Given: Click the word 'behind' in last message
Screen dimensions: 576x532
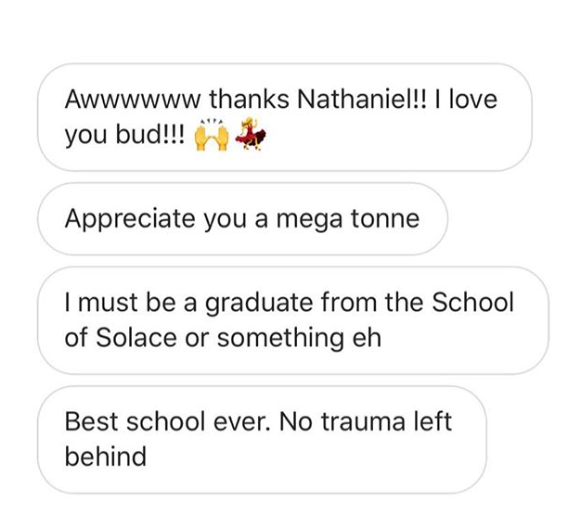Looking at the screenshot, I should coord(106,457).
